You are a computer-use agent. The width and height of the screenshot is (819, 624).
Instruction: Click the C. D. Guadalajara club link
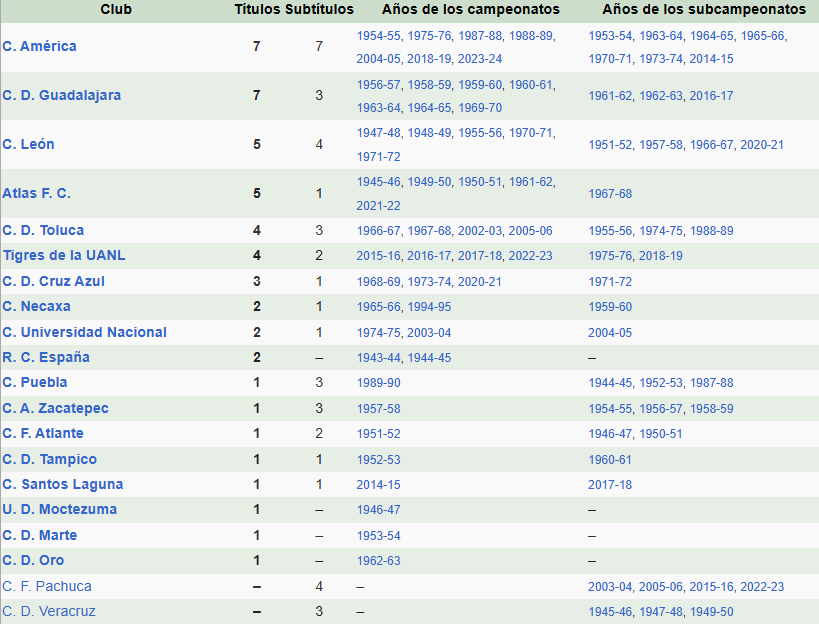pyautogui.click(x=61, y=95)
